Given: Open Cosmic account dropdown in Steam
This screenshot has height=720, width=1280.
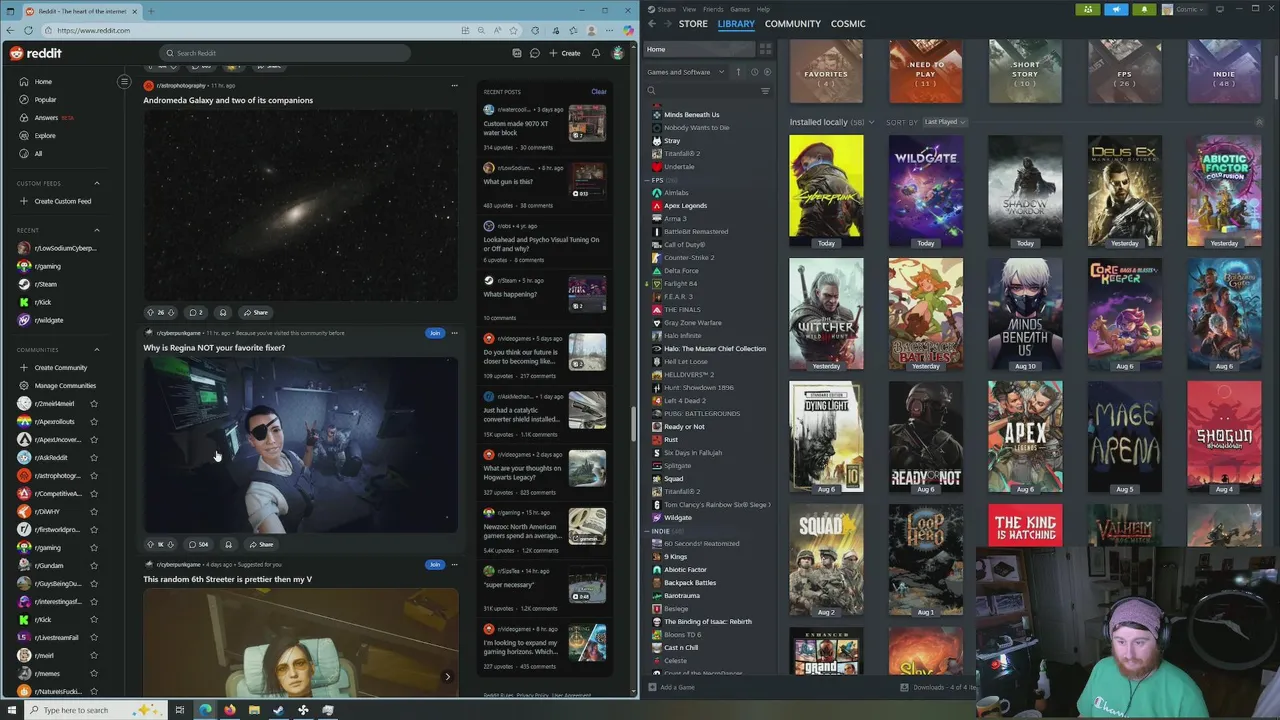Looking at the screenshot, I should 1183,9.
